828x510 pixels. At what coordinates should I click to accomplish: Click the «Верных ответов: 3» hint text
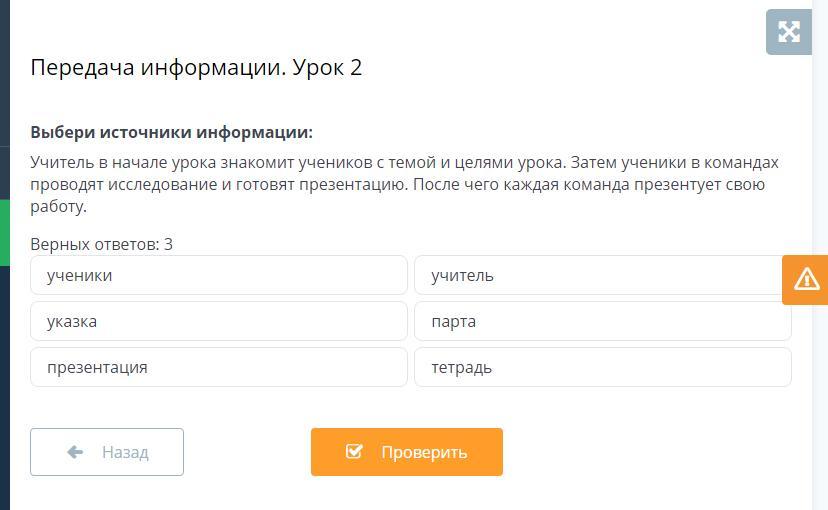coord(101,244)
